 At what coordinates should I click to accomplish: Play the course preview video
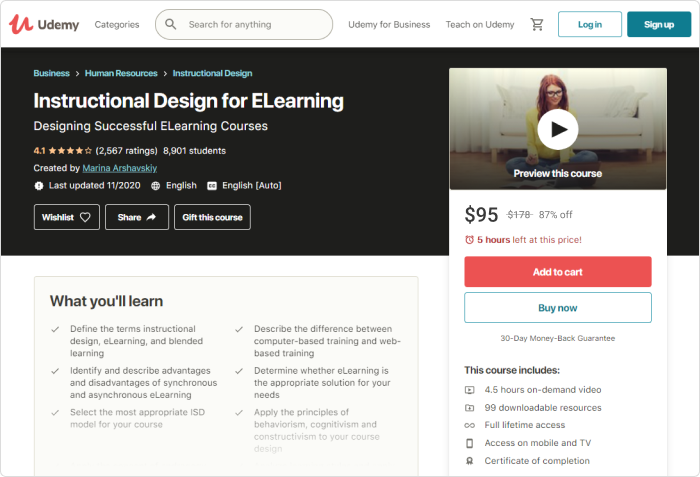coord(558,130)
